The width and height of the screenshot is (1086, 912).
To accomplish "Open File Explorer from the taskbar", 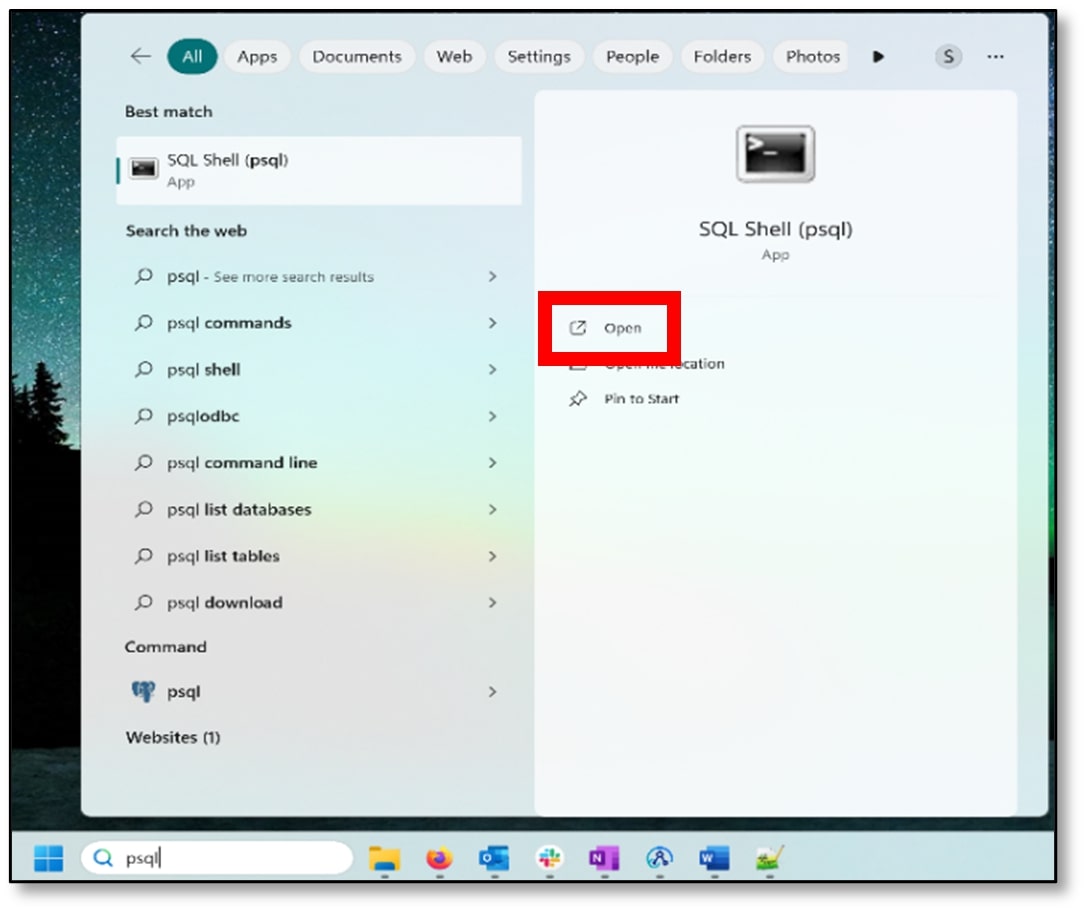I will 384,859.
